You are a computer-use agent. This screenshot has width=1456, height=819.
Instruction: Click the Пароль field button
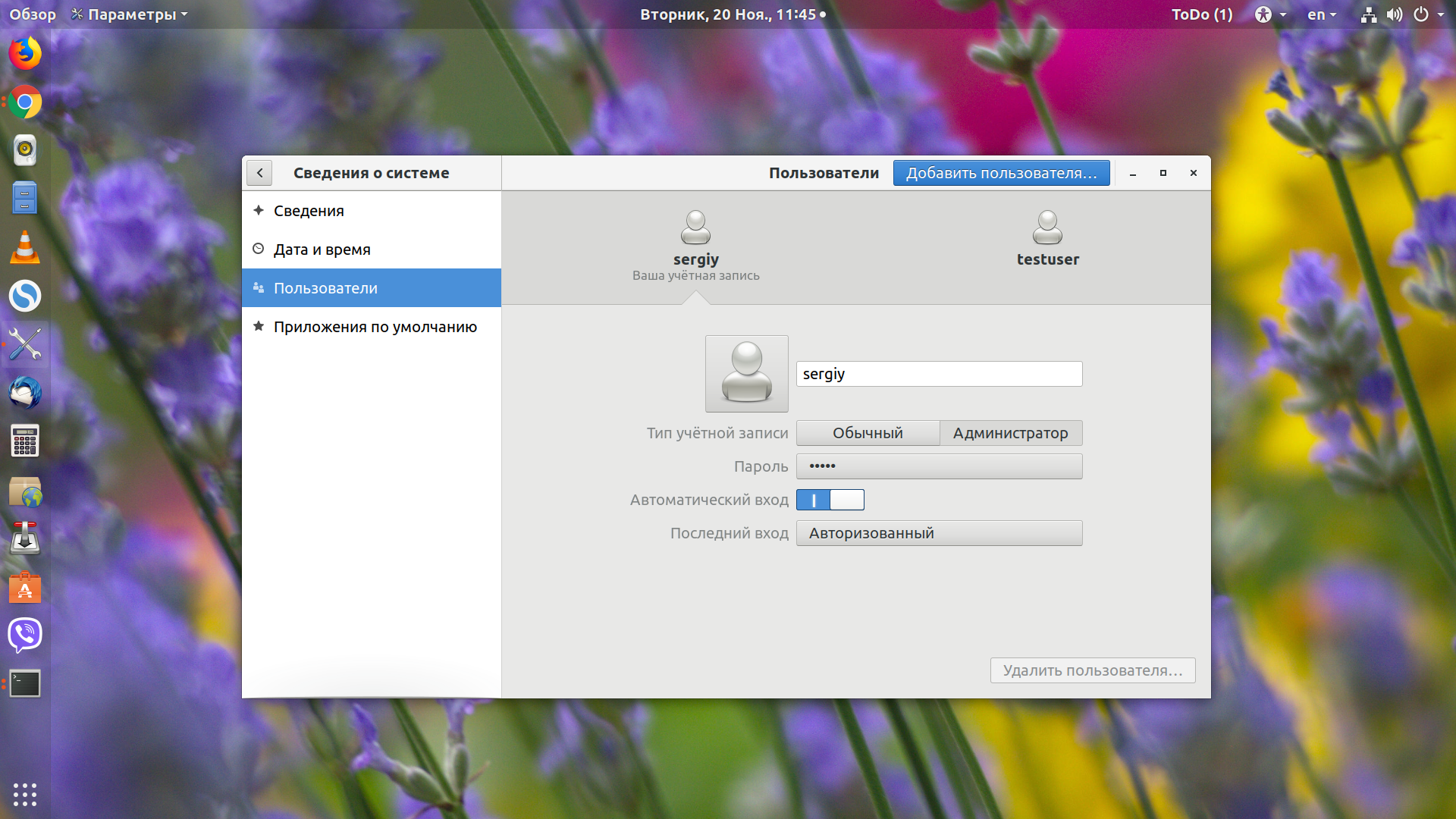point(939,466)
